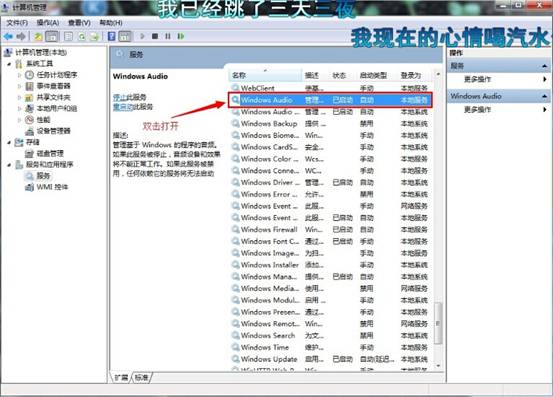The image size is (553, 397).
Task: Click the Pause Service icon
Action: (x=168, y=36)
